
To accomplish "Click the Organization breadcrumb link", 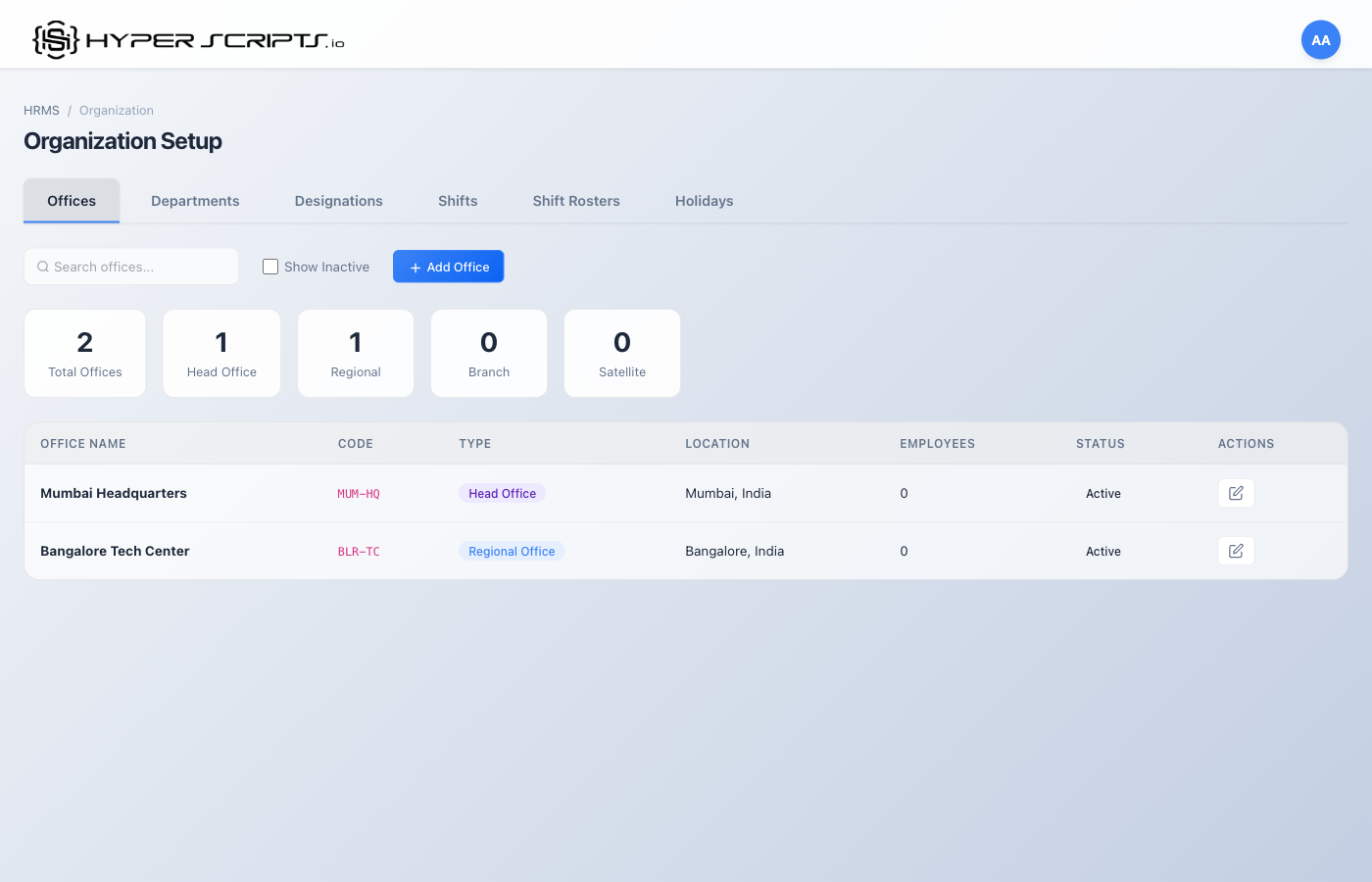I will (x=116, y=110).
